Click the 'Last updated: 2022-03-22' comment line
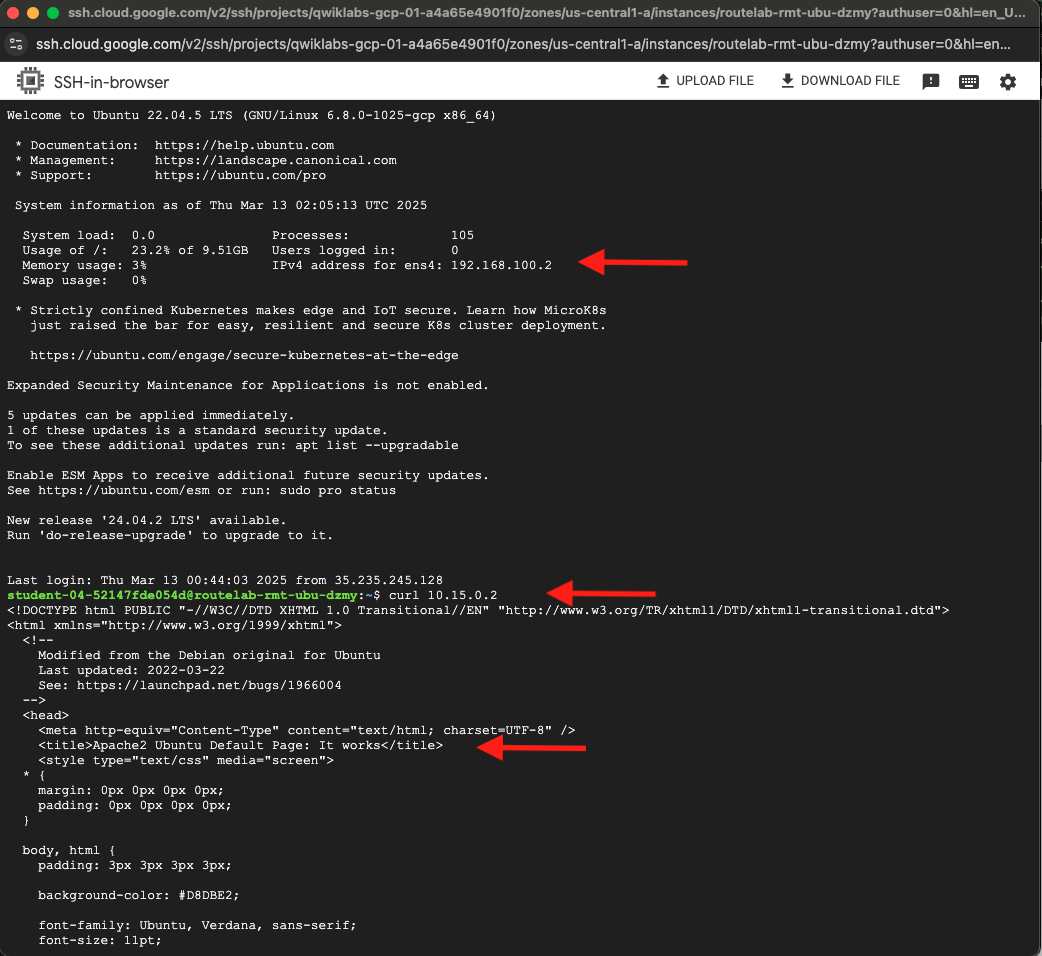 132,670
